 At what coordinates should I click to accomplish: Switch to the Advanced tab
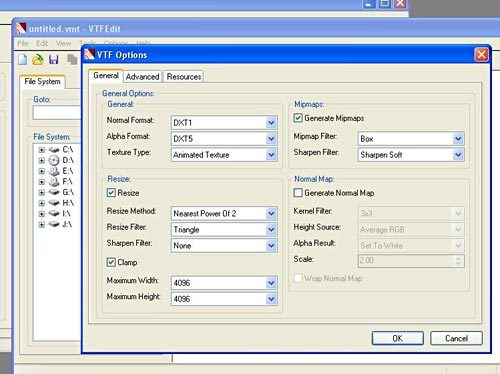(x=142, y=77)
